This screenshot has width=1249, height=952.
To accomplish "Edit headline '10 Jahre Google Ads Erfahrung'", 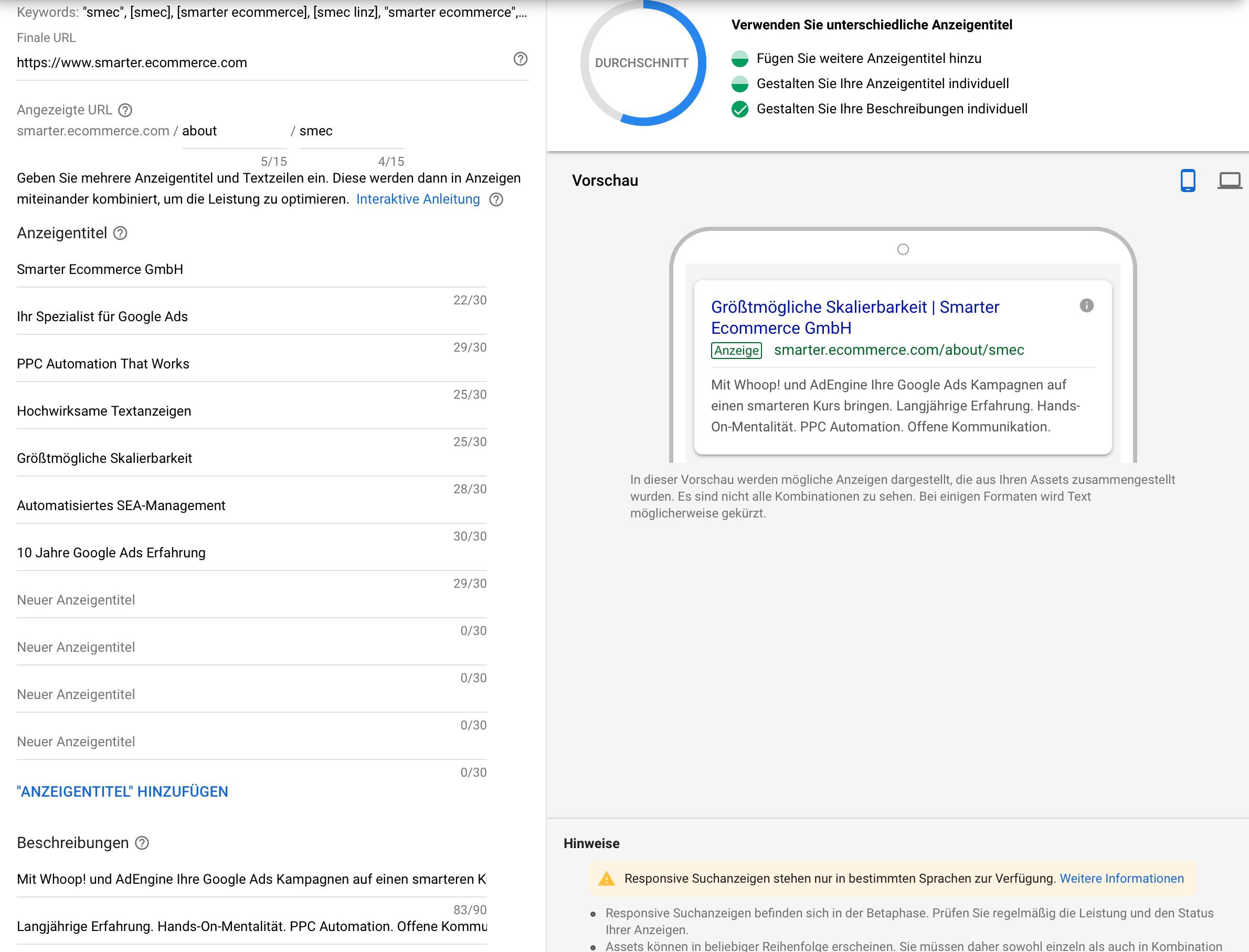I will (x=251, y=553).
